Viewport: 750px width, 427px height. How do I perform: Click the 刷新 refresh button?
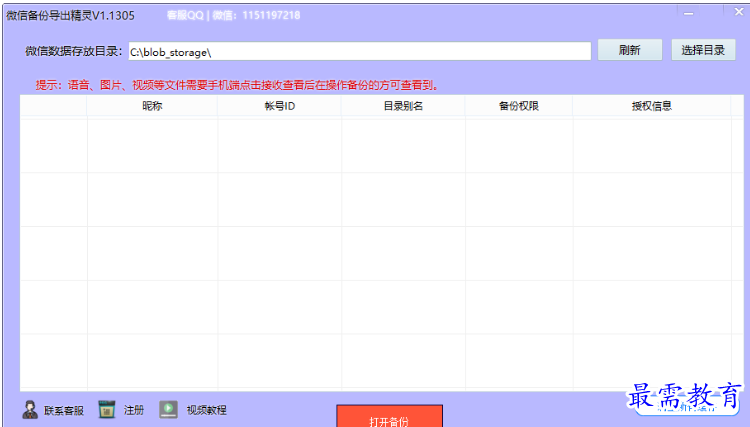(630, 50)
